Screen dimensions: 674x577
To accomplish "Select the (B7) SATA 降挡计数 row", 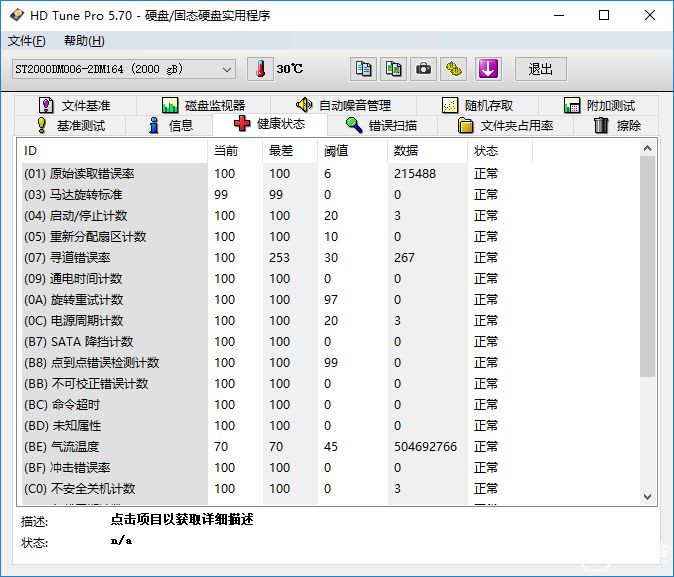I will coord(277,342).
